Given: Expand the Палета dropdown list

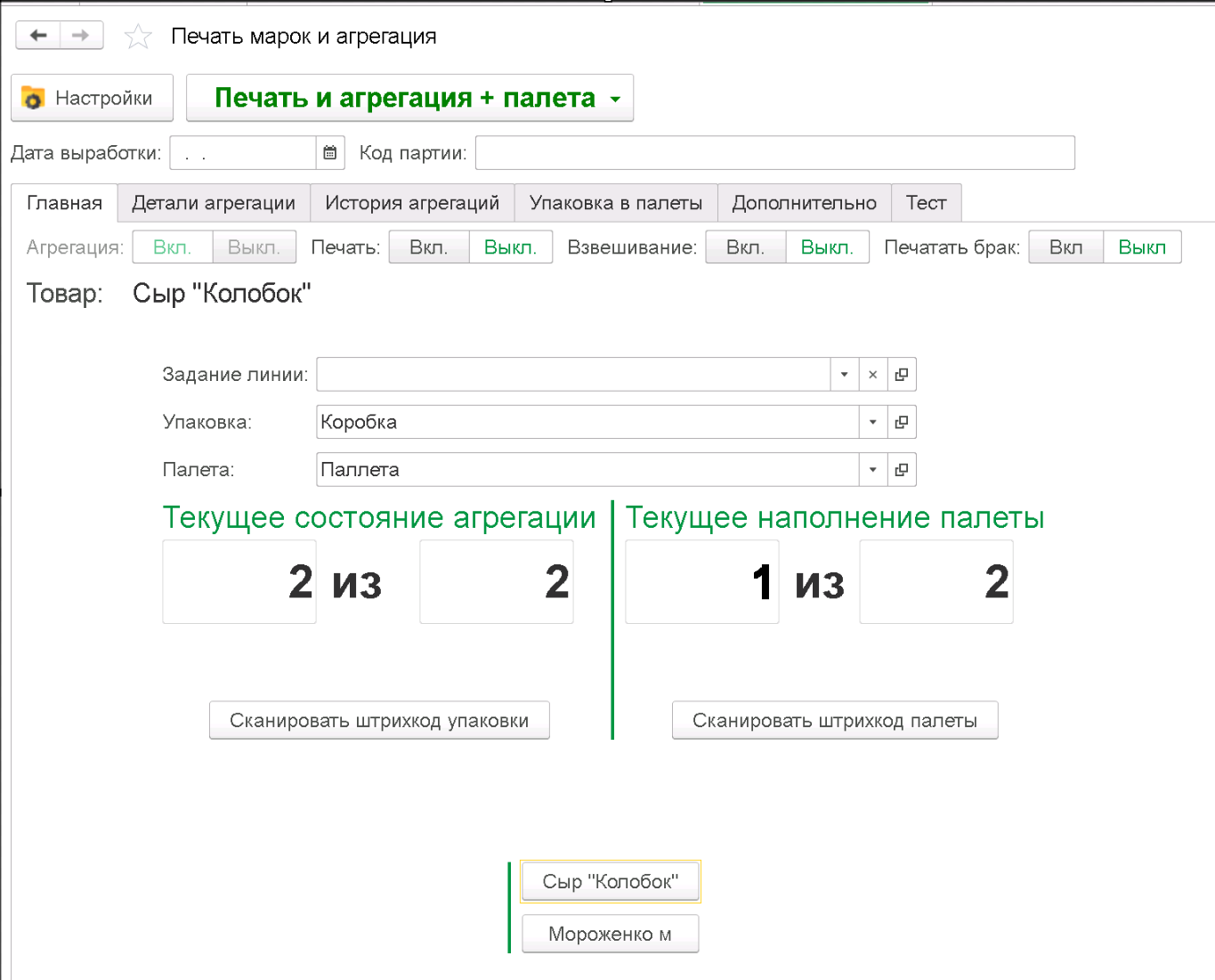Looking at the screenshot, I should (872, 470).
